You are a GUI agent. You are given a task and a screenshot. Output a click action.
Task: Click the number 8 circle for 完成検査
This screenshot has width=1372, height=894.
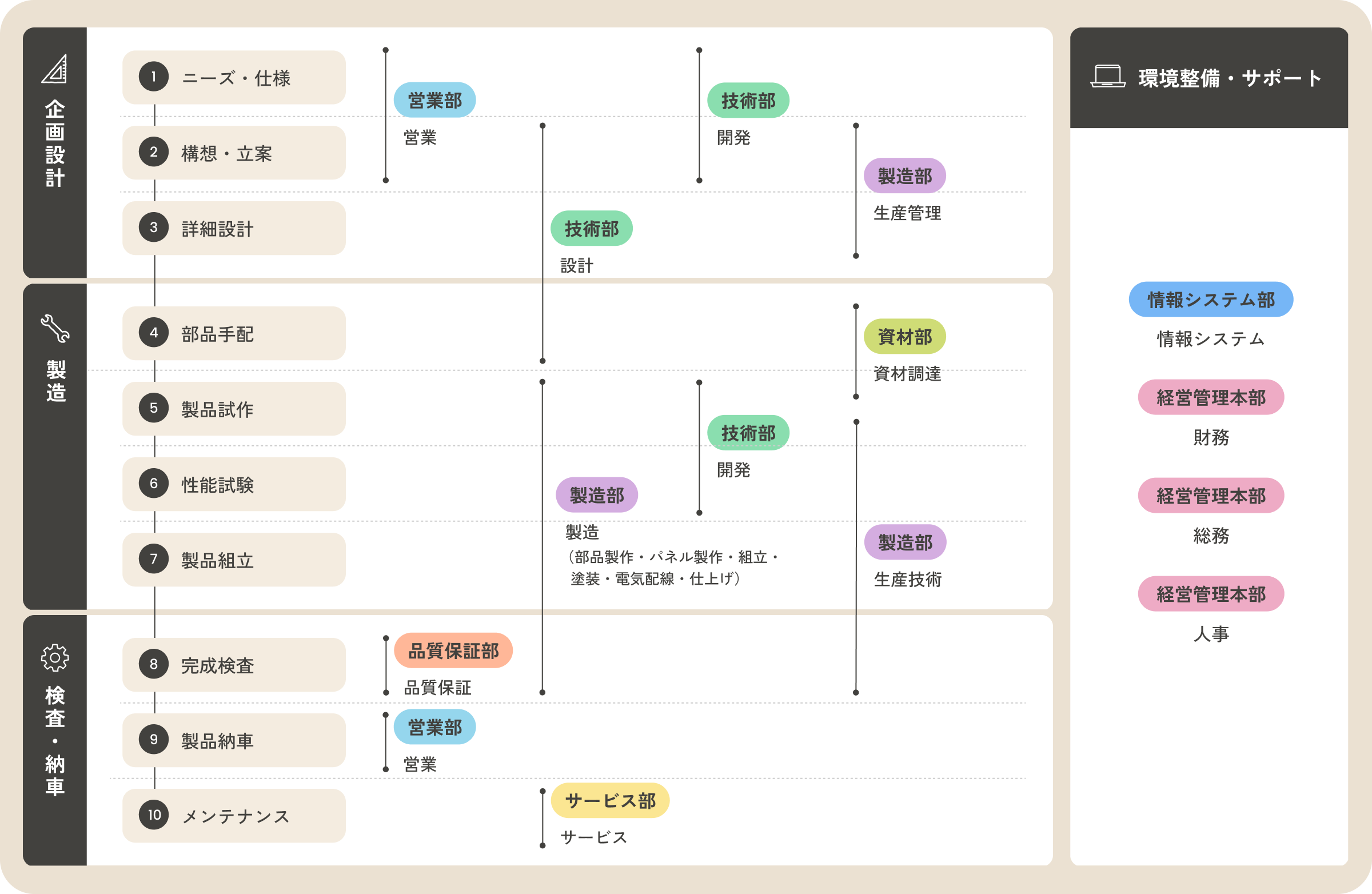pos(153,664)
